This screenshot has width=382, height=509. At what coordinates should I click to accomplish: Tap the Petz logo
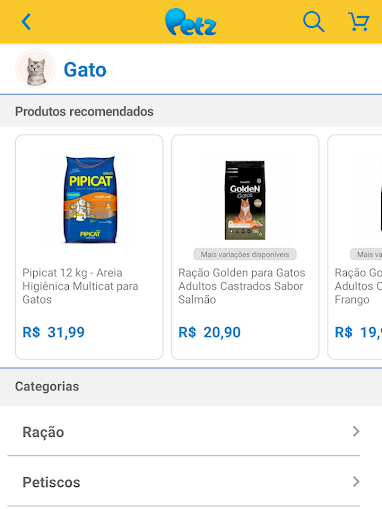pyautogui.click(x=191, y=22)
